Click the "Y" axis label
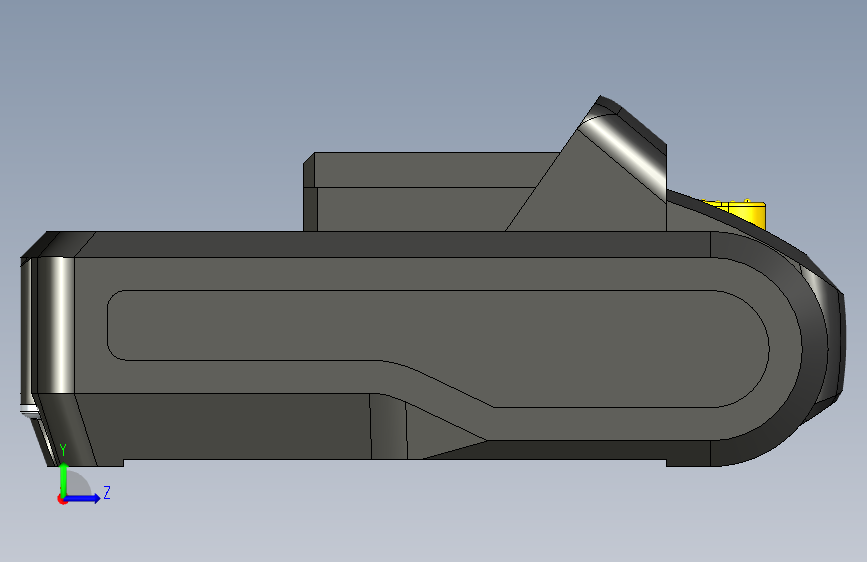 click(x=63, y=450)
